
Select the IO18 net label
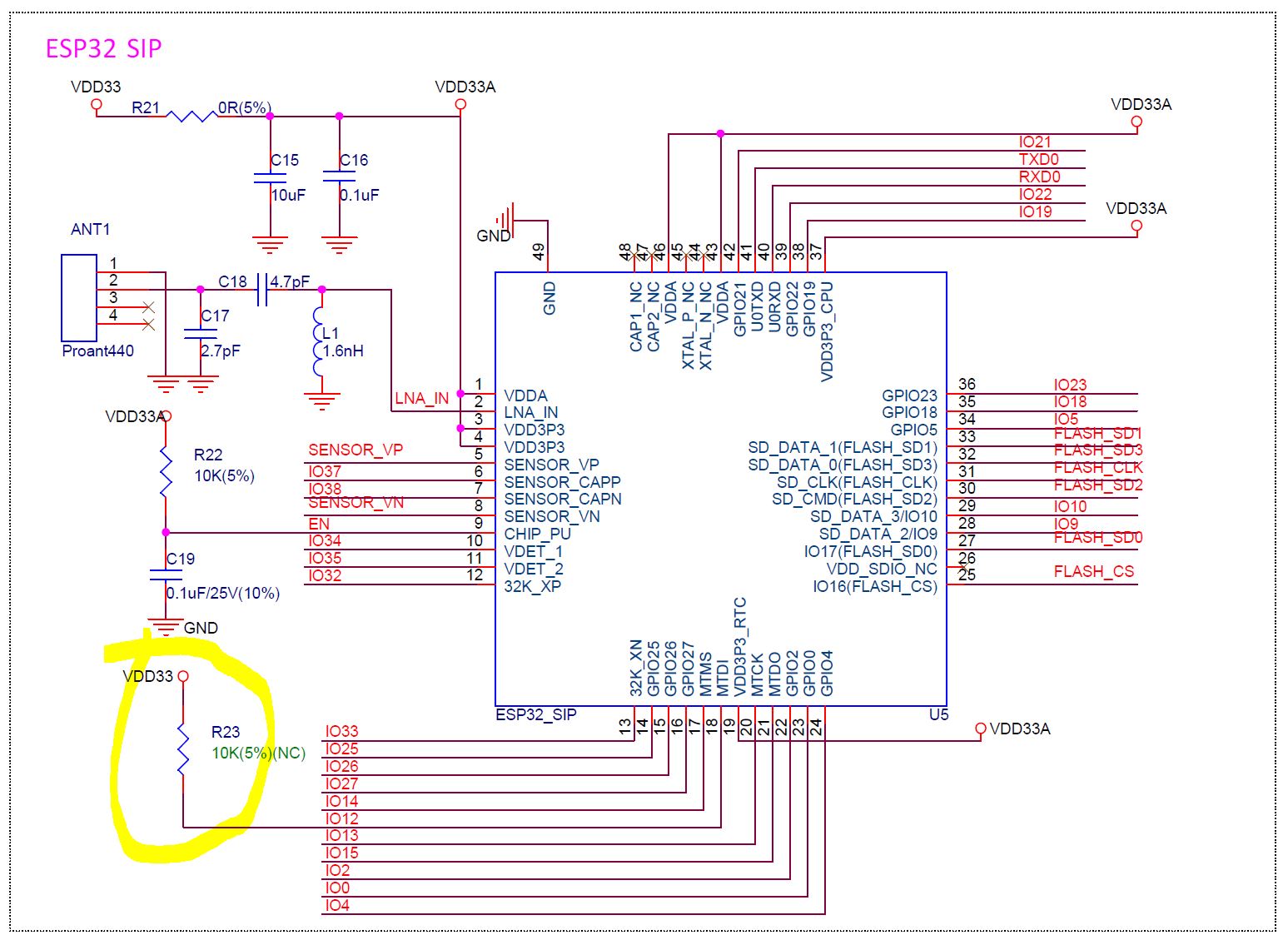tap(1071, 402)
